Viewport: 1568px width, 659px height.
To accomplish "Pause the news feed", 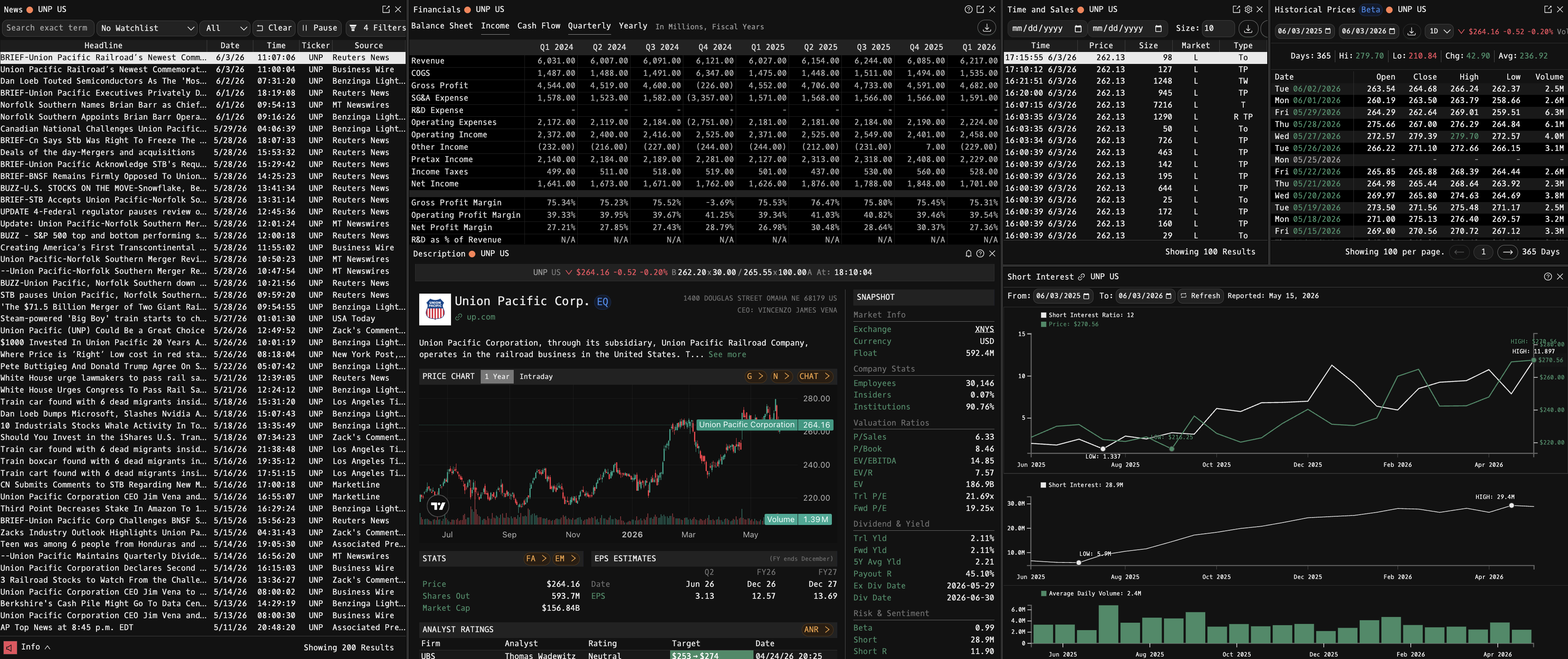I will pos(319,28).
